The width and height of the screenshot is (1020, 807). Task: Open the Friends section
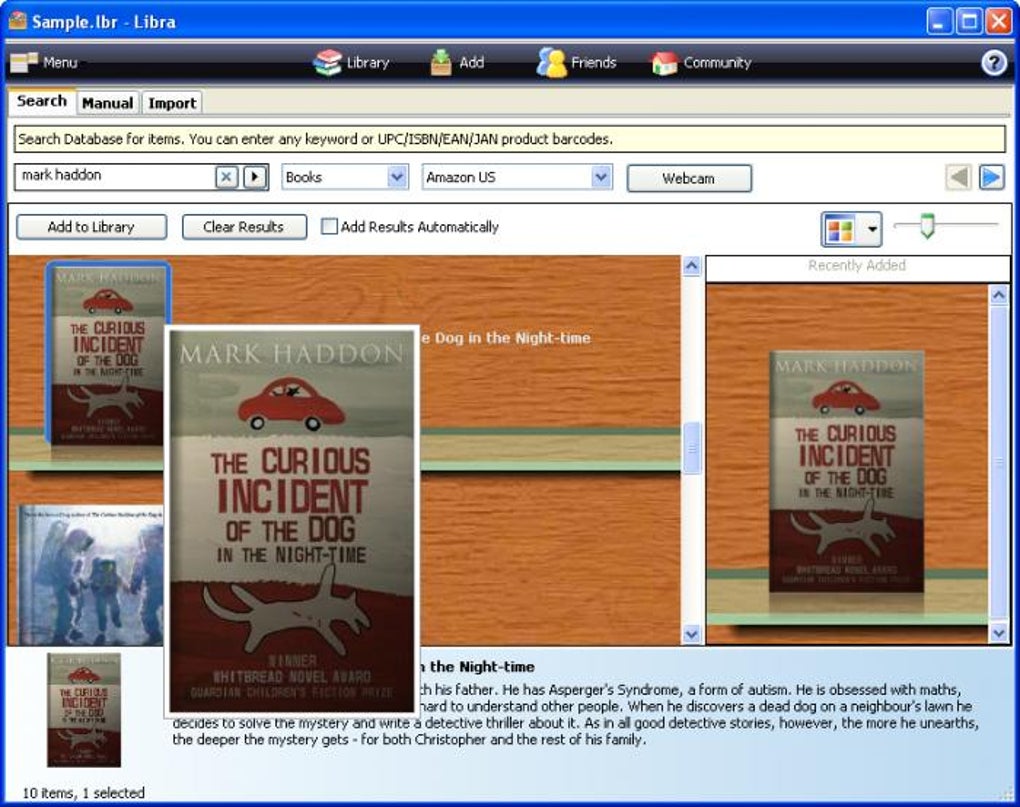click(576, 62)
